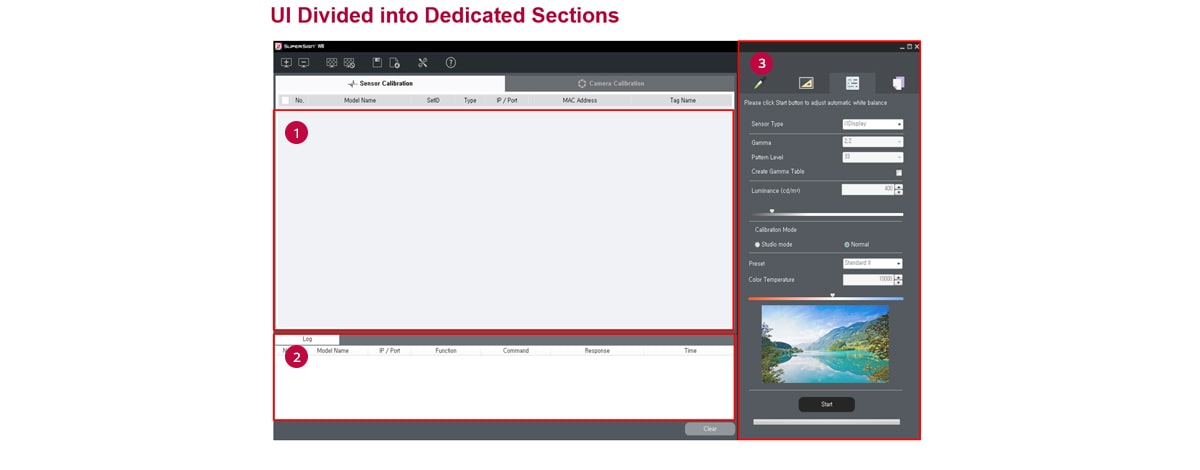Expand the Preset dropdown
The image size is (1200, 470).
[x=872, y=264]
